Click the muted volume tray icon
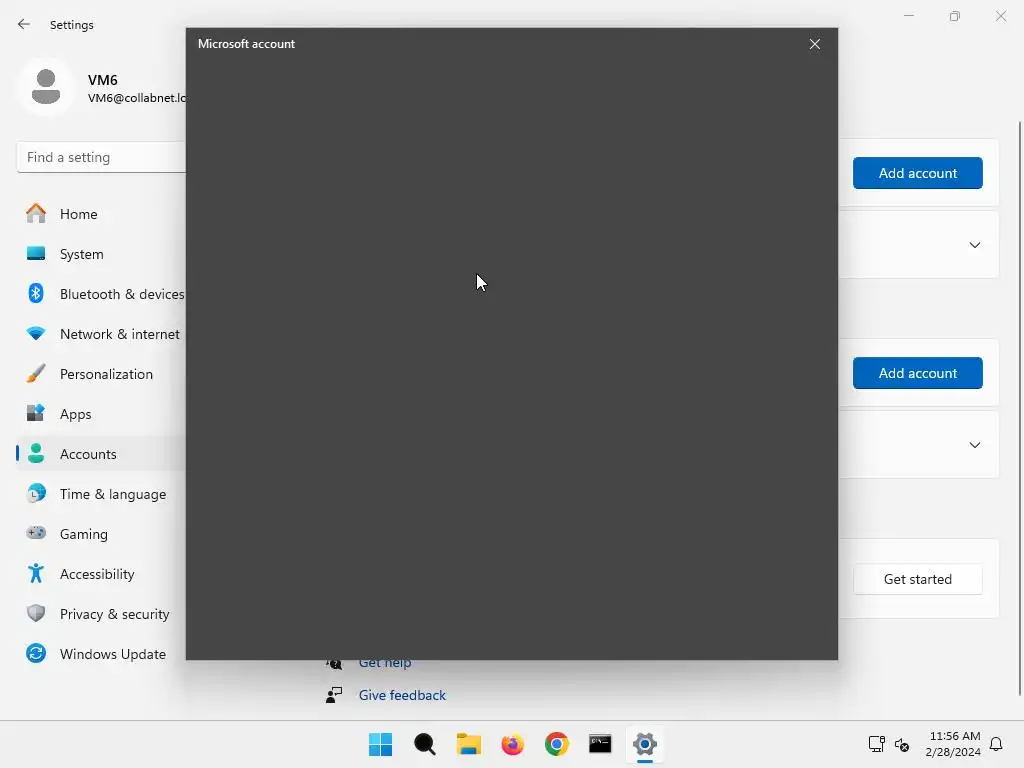The height and width of the screenshot is (768, 1024). (902, 744)
